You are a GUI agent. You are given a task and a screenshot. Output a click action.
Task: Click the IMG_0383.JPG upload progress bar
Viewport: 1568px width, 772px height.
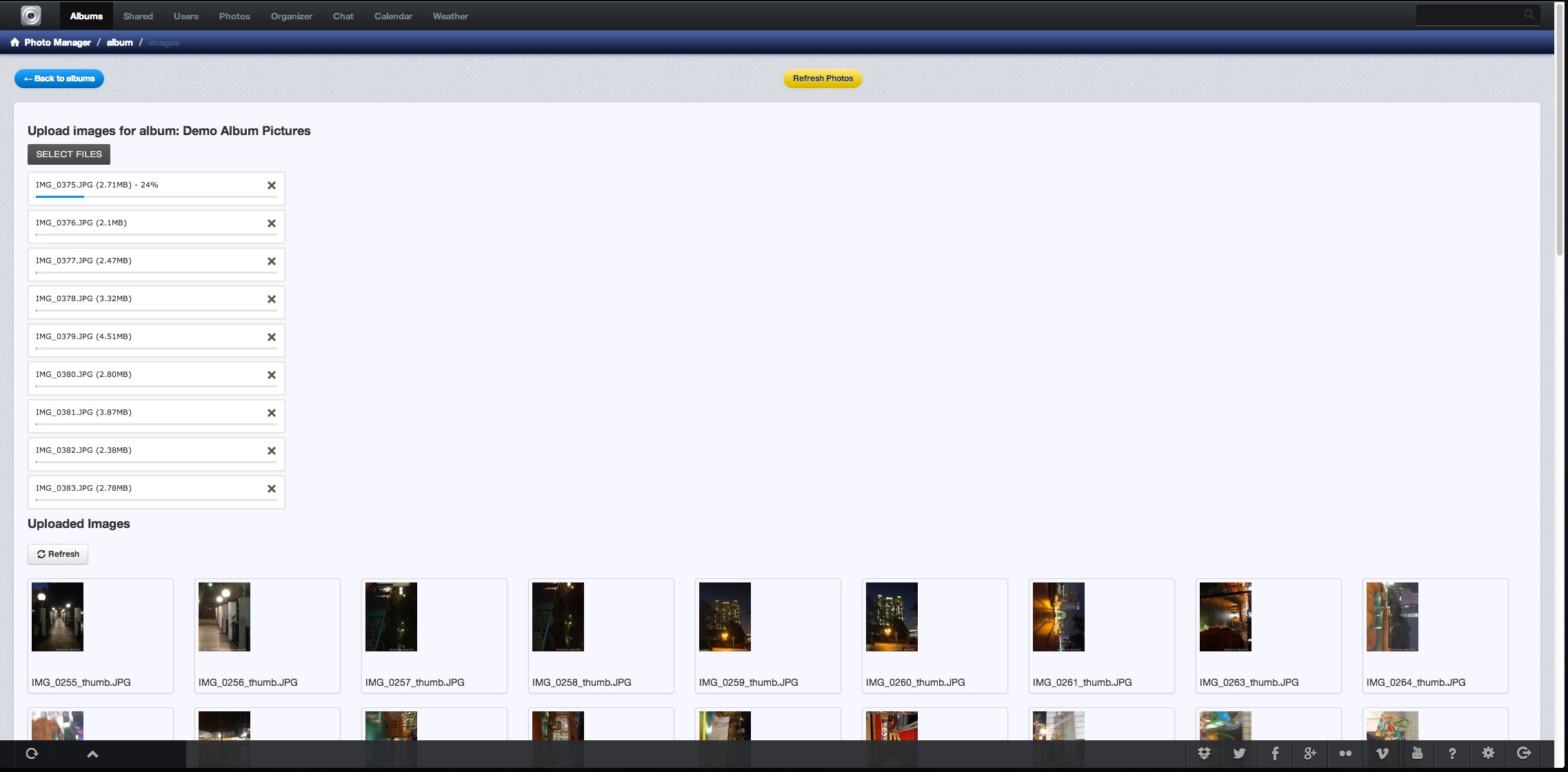tap(157, 500)
